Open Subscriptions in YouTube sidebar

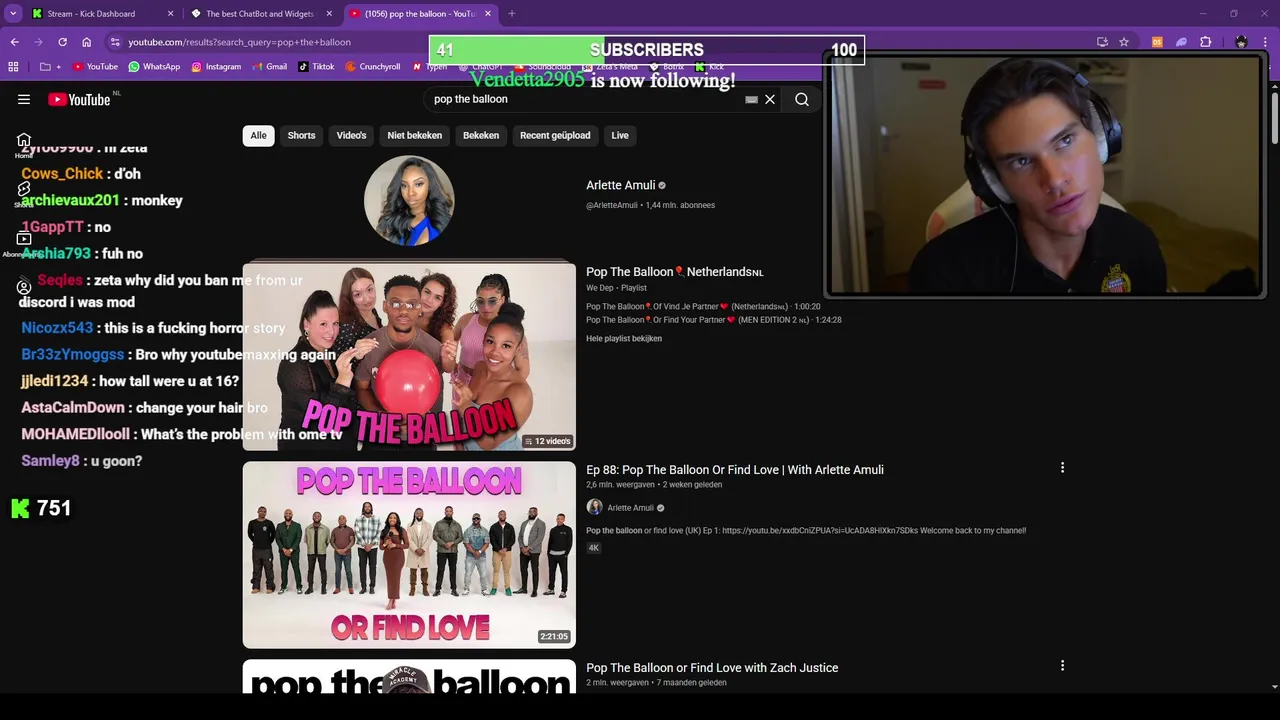point(24,243)
